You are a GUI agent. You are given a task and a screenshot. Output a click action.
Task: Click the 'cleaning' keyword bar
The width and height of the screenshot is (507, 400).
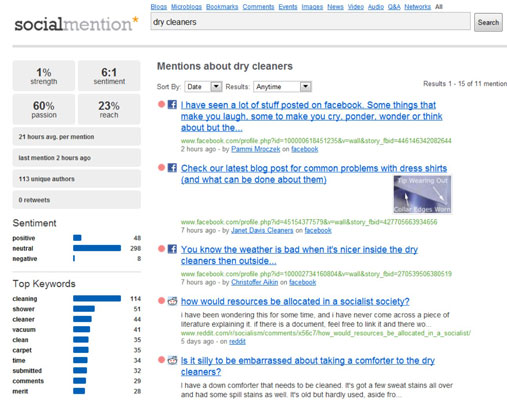(97, 298)
